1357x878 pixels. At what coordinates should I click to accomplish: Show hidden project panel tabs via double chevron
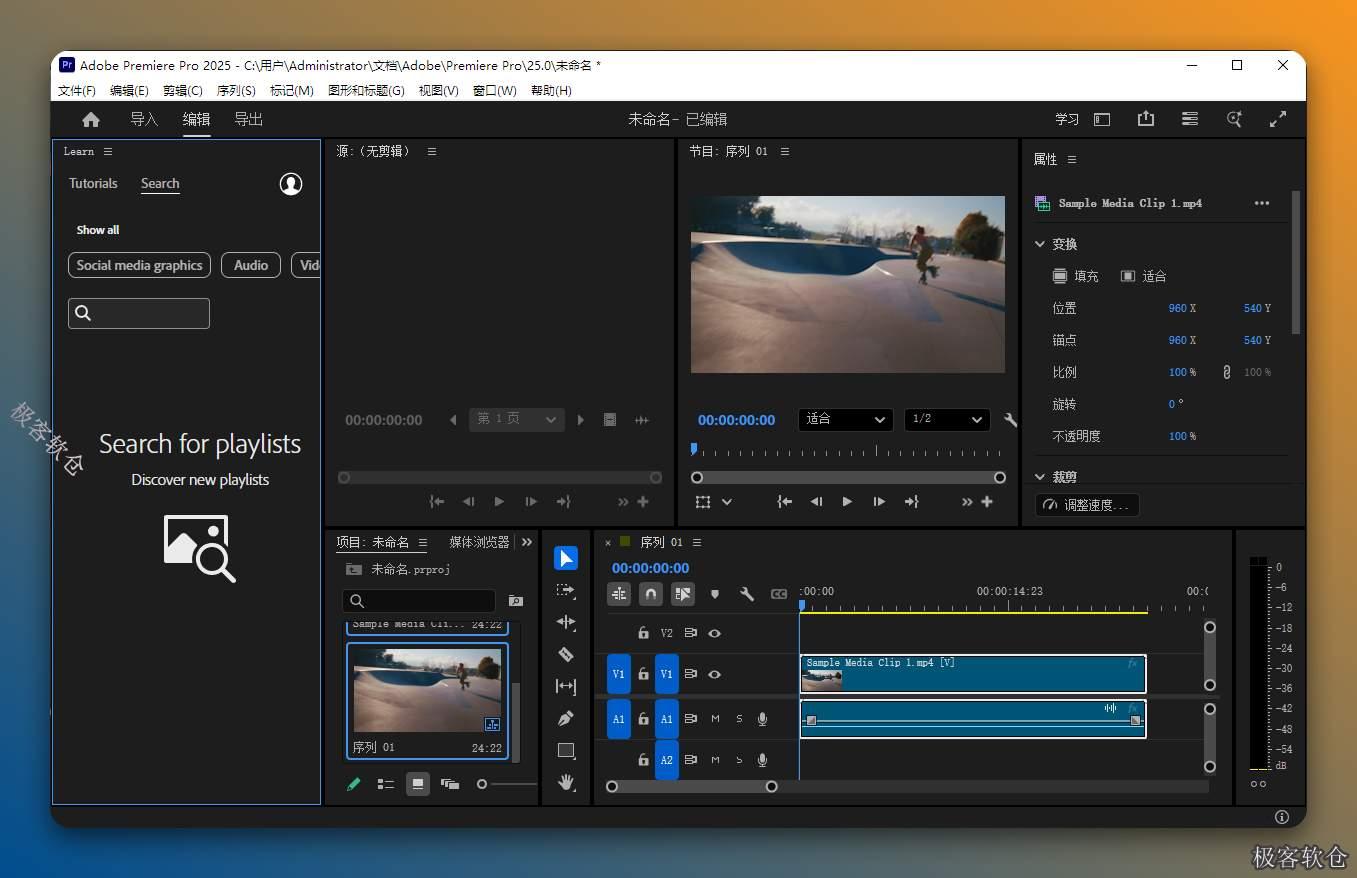pos(527,542)
